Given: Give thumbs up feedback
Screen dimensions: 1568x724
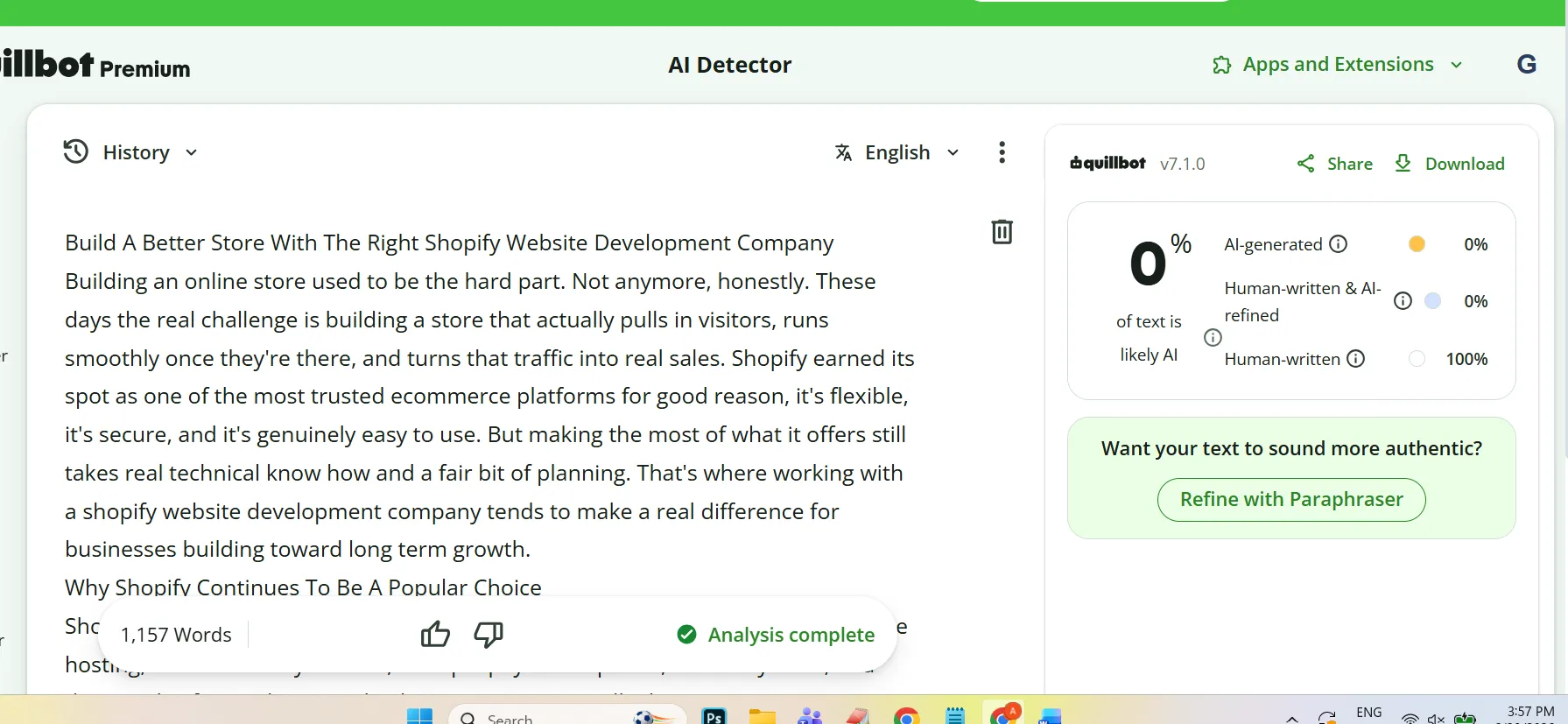Looking at the screenshot, I should (435, 634).
